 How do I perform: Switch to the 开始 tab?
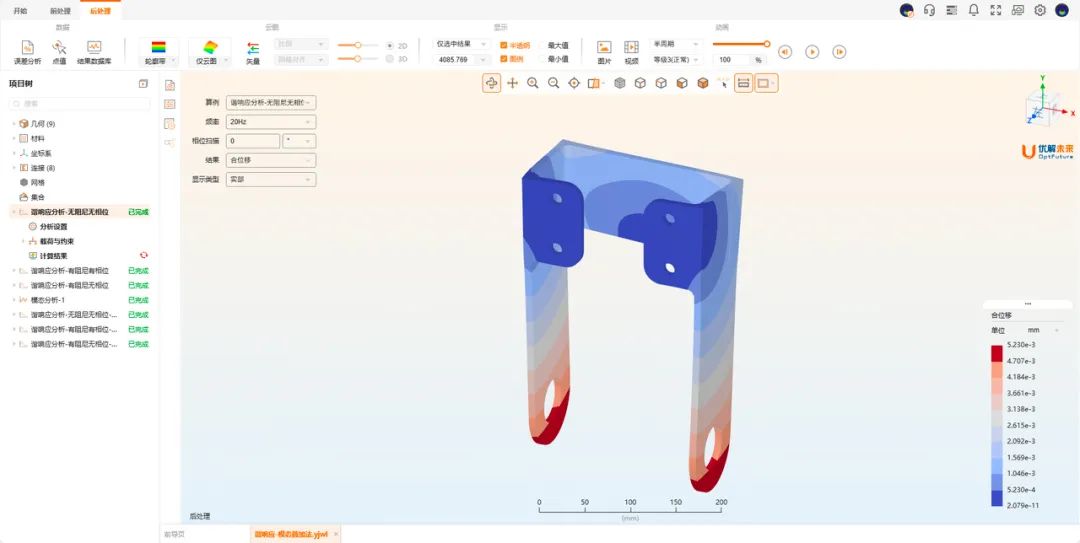pos(20,10)
